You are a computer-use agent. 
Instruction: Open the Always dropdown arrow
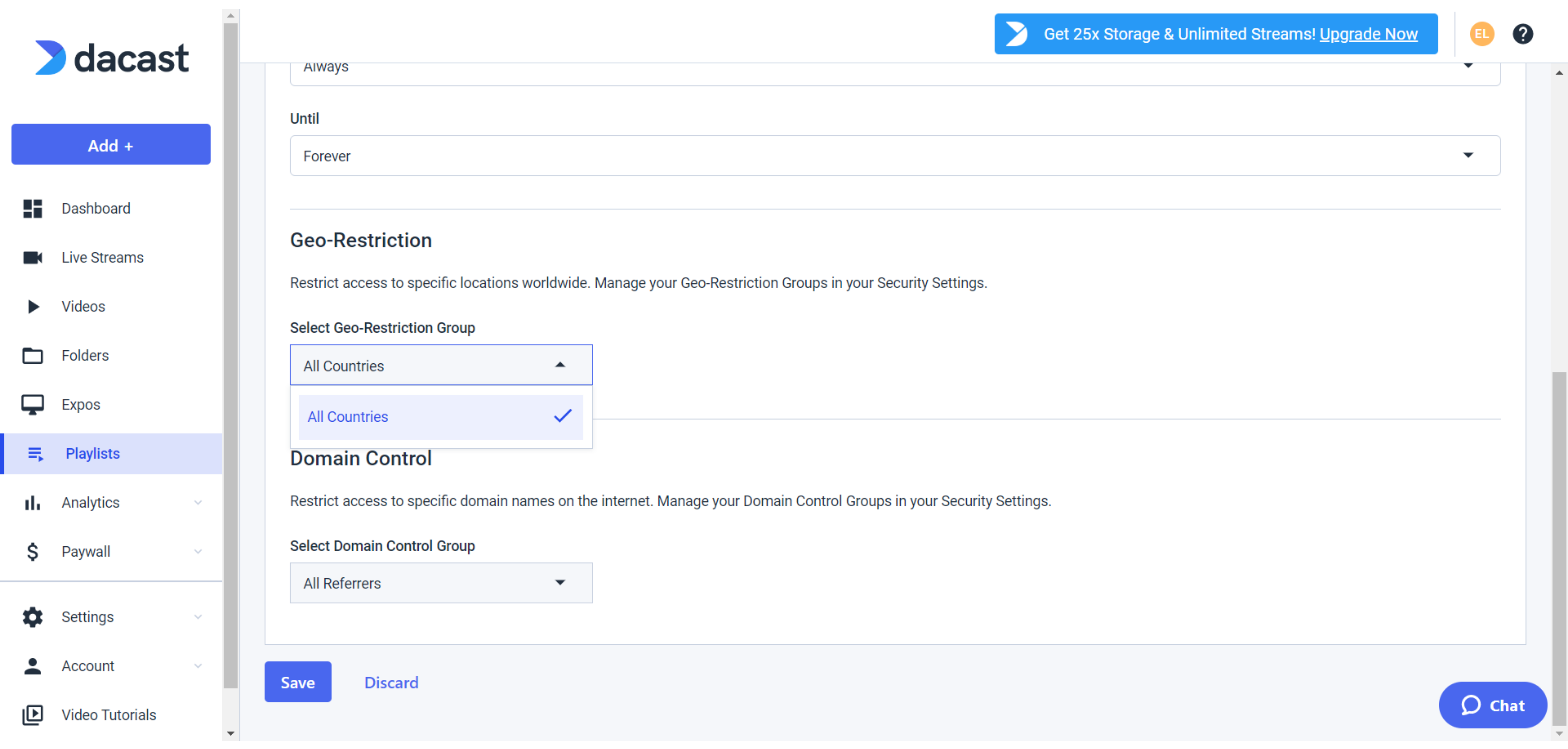coord(1468,66)
